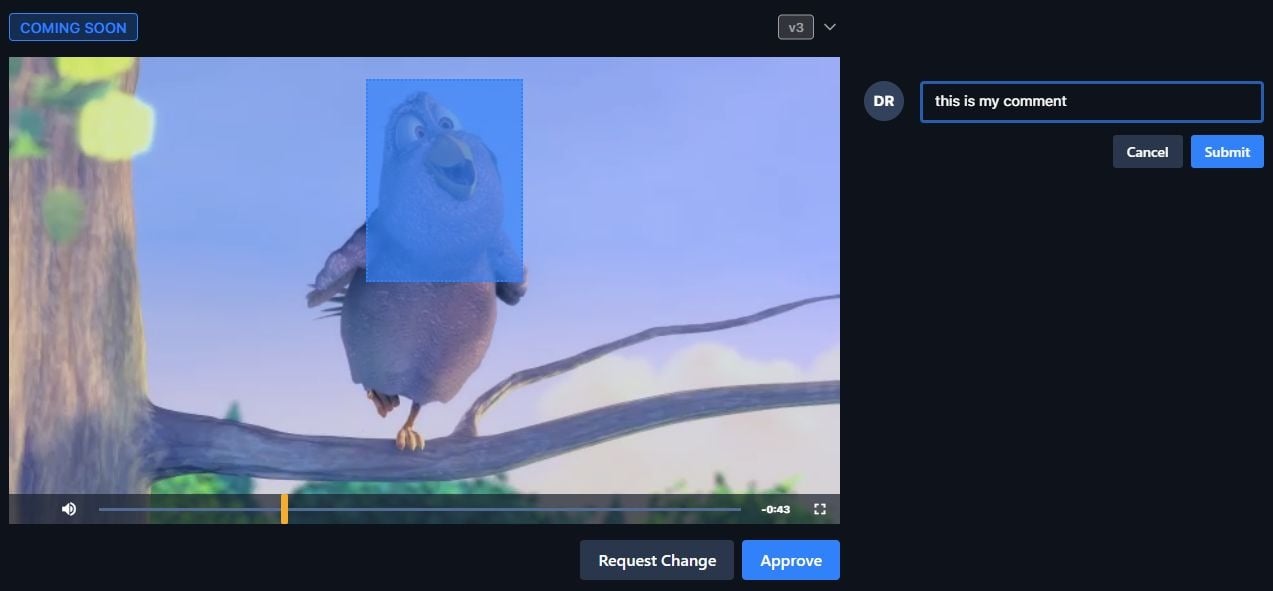Mute the video with the speaker icon
The width and height of the screenshot is (1273, 591).
pyautogui.click(x=69, y=509)
